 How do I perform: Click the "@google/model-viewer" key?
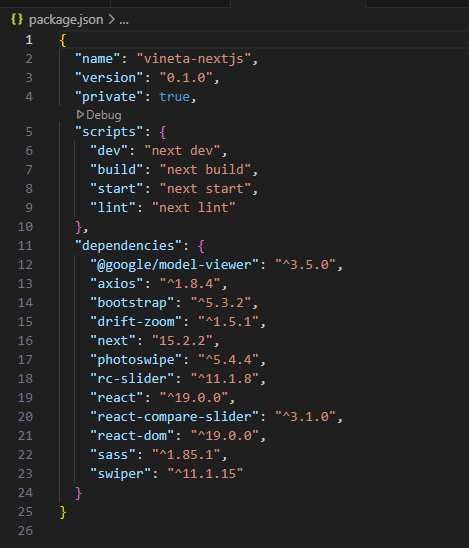pos(174,265)
